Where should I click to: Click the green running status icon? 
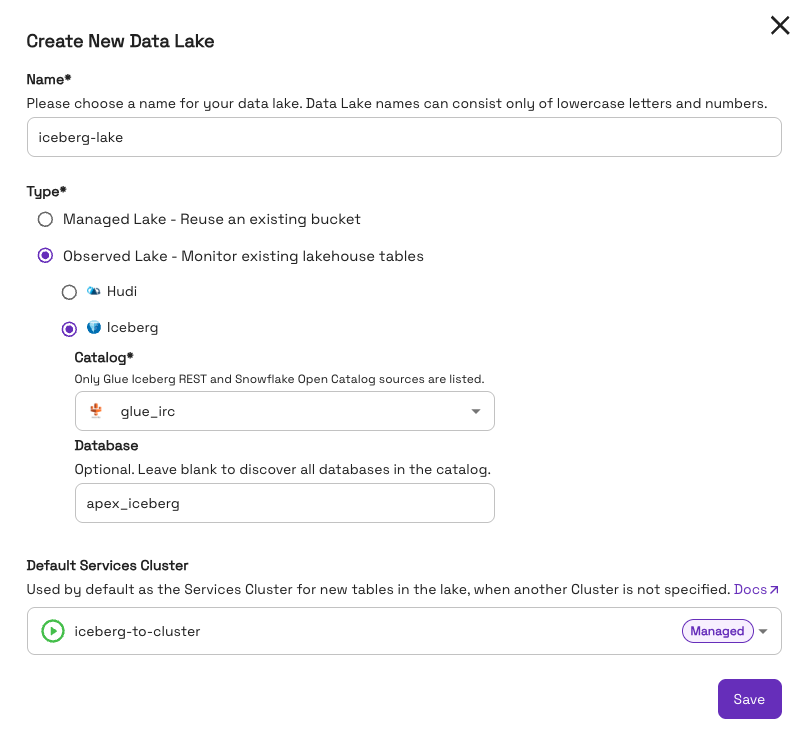pyautogui.click(x=53, y=631)
